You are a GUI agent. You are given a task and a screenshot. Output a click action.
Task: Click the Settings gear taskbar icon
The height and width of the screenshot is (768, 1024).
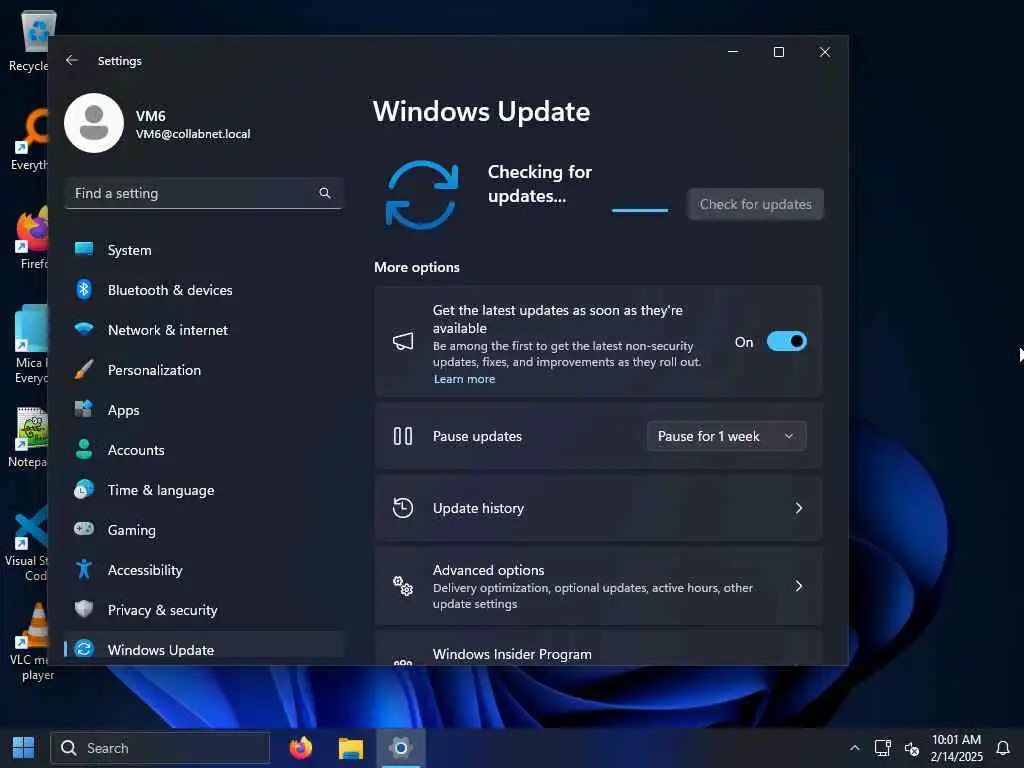[400, 748]
